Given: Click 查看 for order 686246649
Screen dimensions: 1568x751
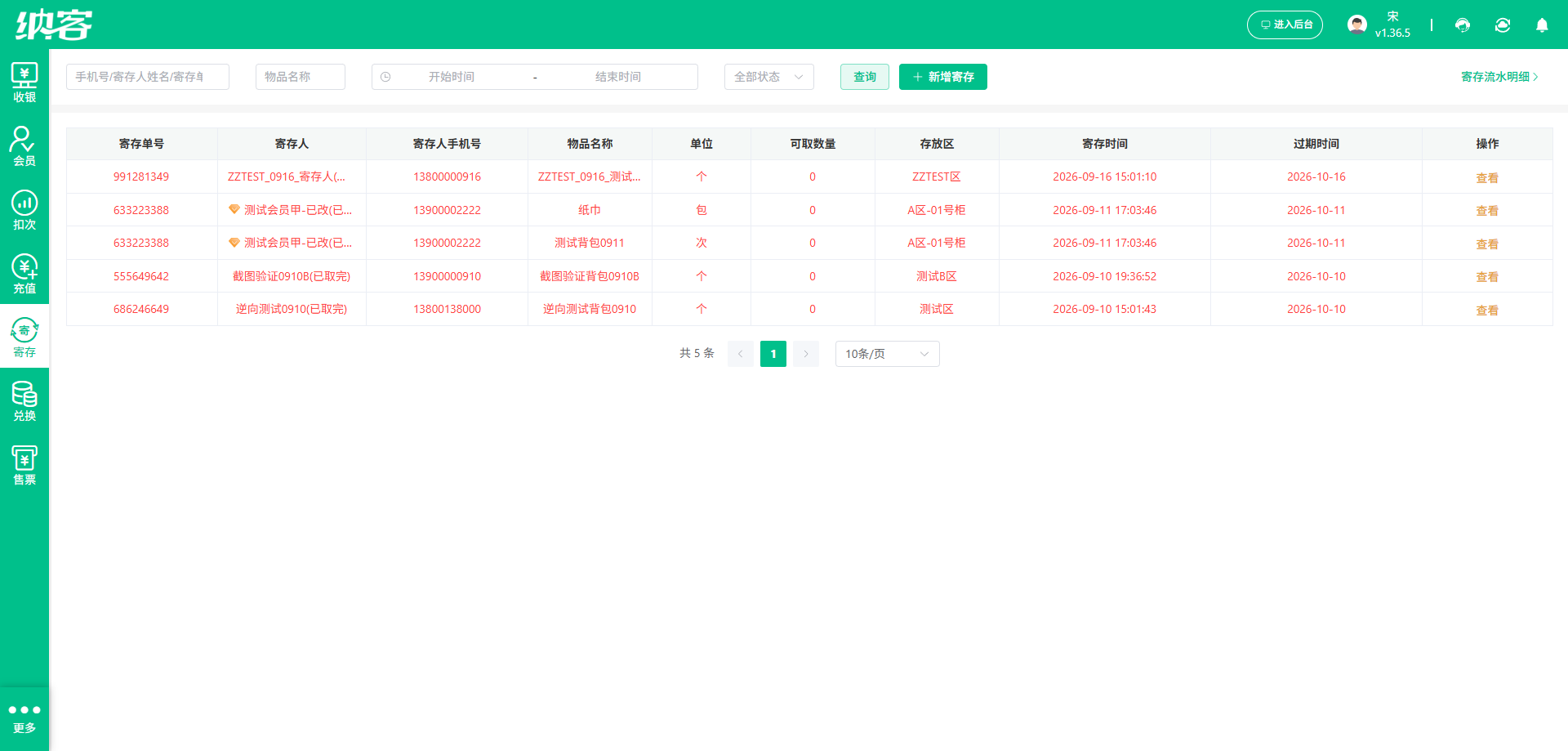Looking at the screenshot, I should 1487,311.
